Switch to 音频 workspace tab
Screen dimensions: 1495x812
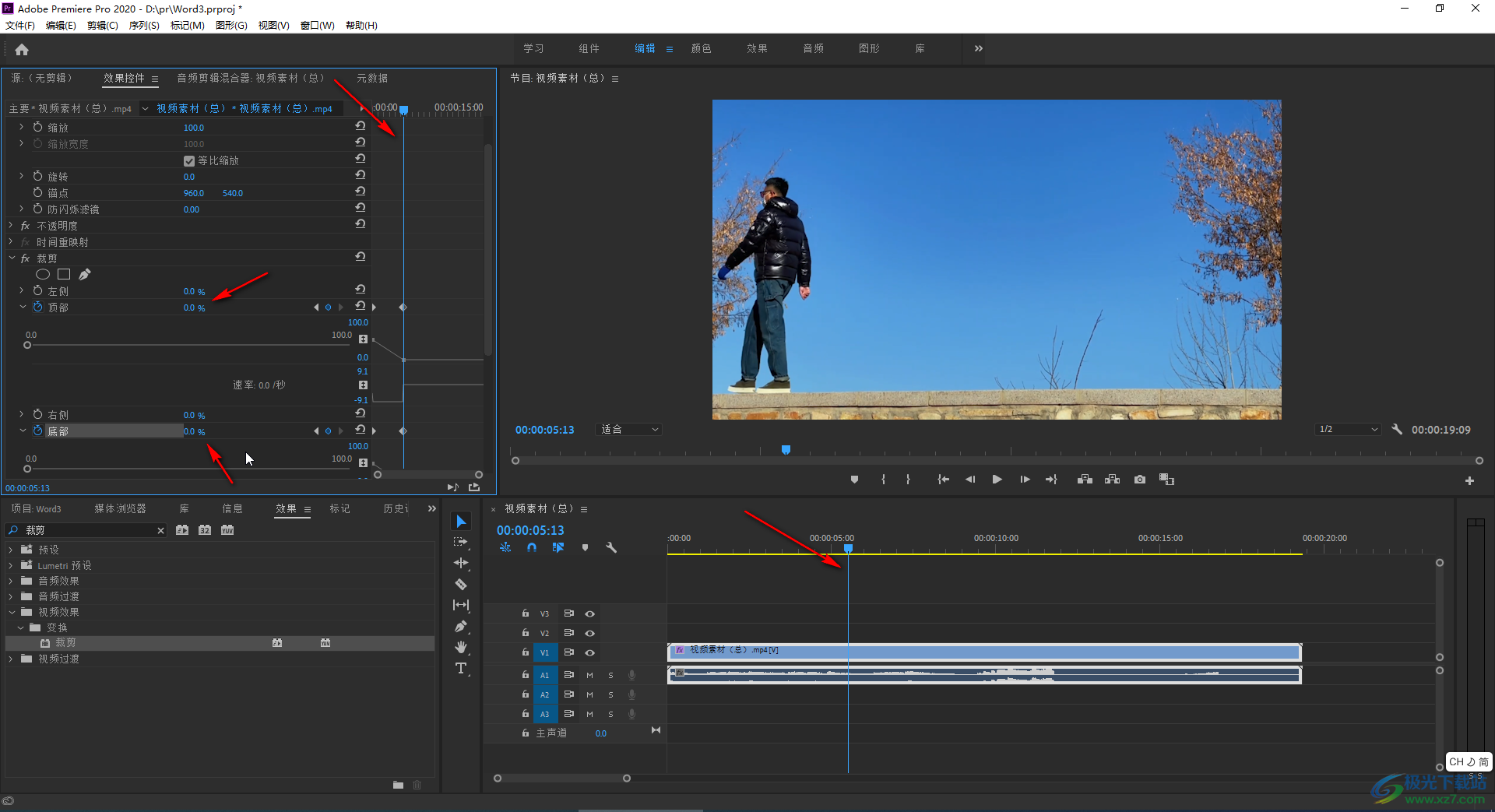pyautogui.click(x=814, y=48)
